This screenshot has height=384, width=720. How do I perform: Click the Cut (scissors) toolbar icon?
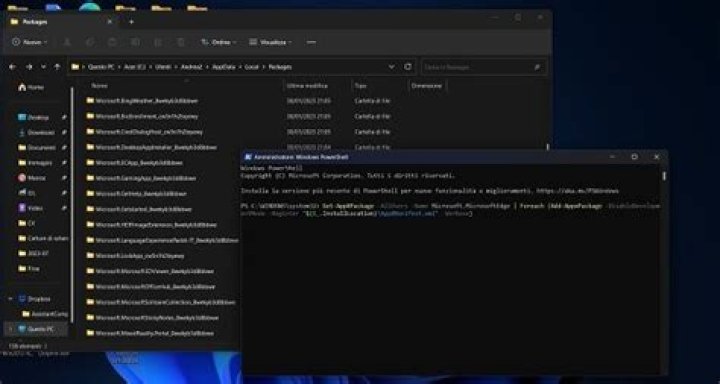67,42
